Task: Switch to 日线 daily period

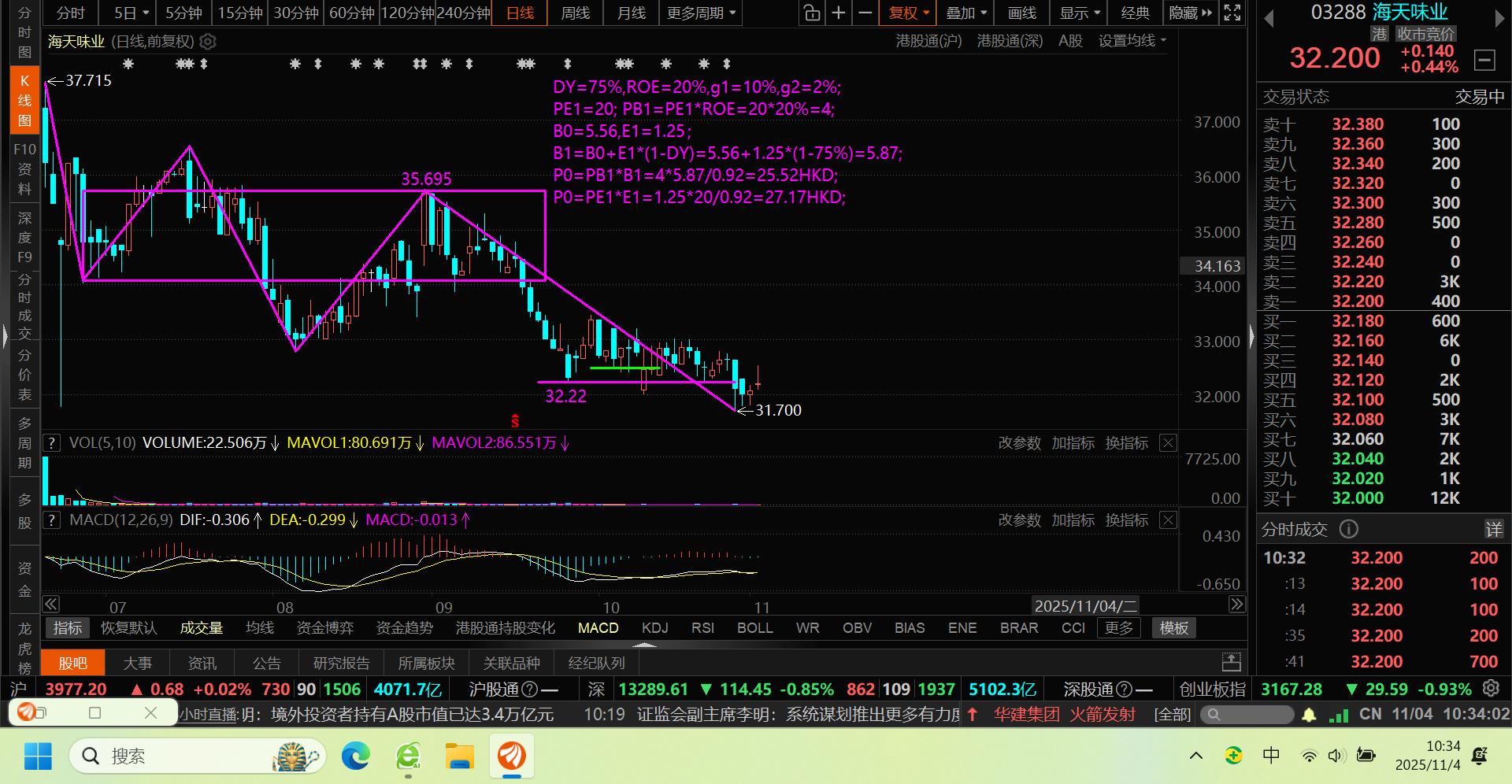Action: (x=520, y=13)
